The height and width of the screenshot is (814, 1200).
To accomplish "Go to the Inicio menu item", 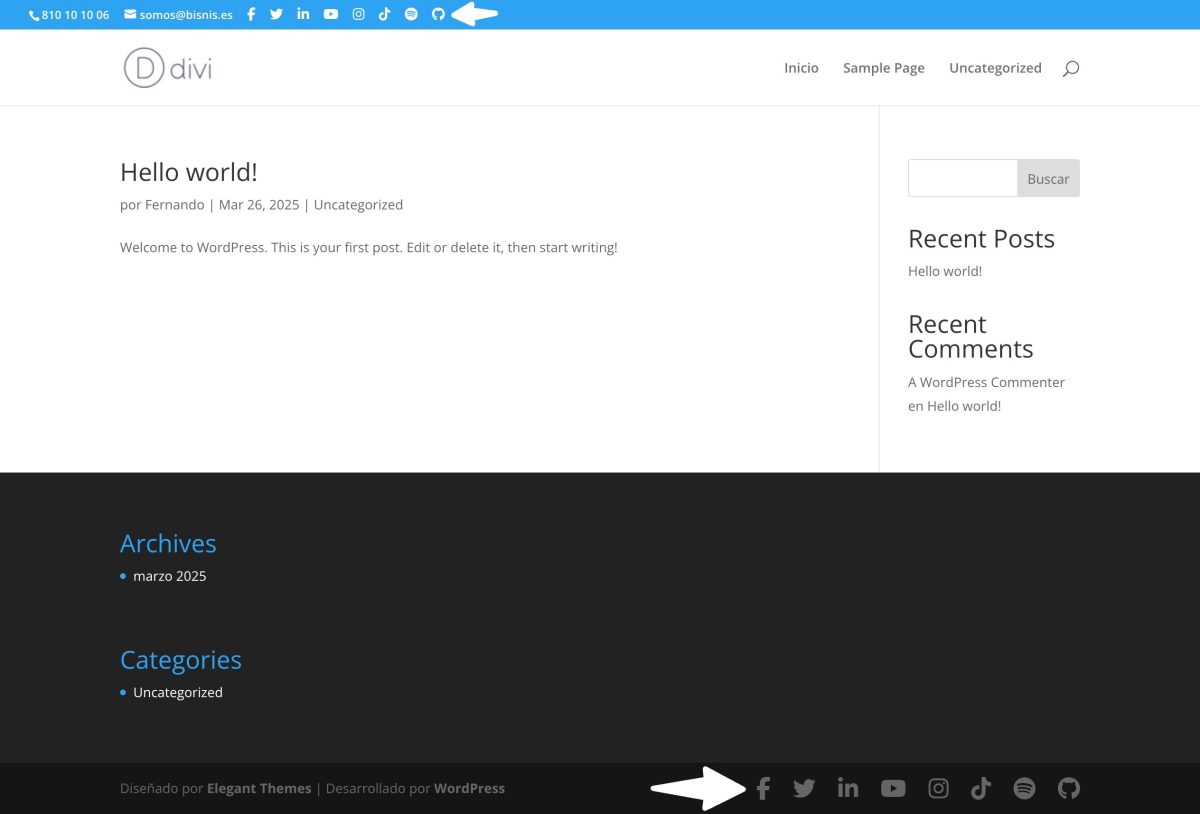I will (801, 68).
